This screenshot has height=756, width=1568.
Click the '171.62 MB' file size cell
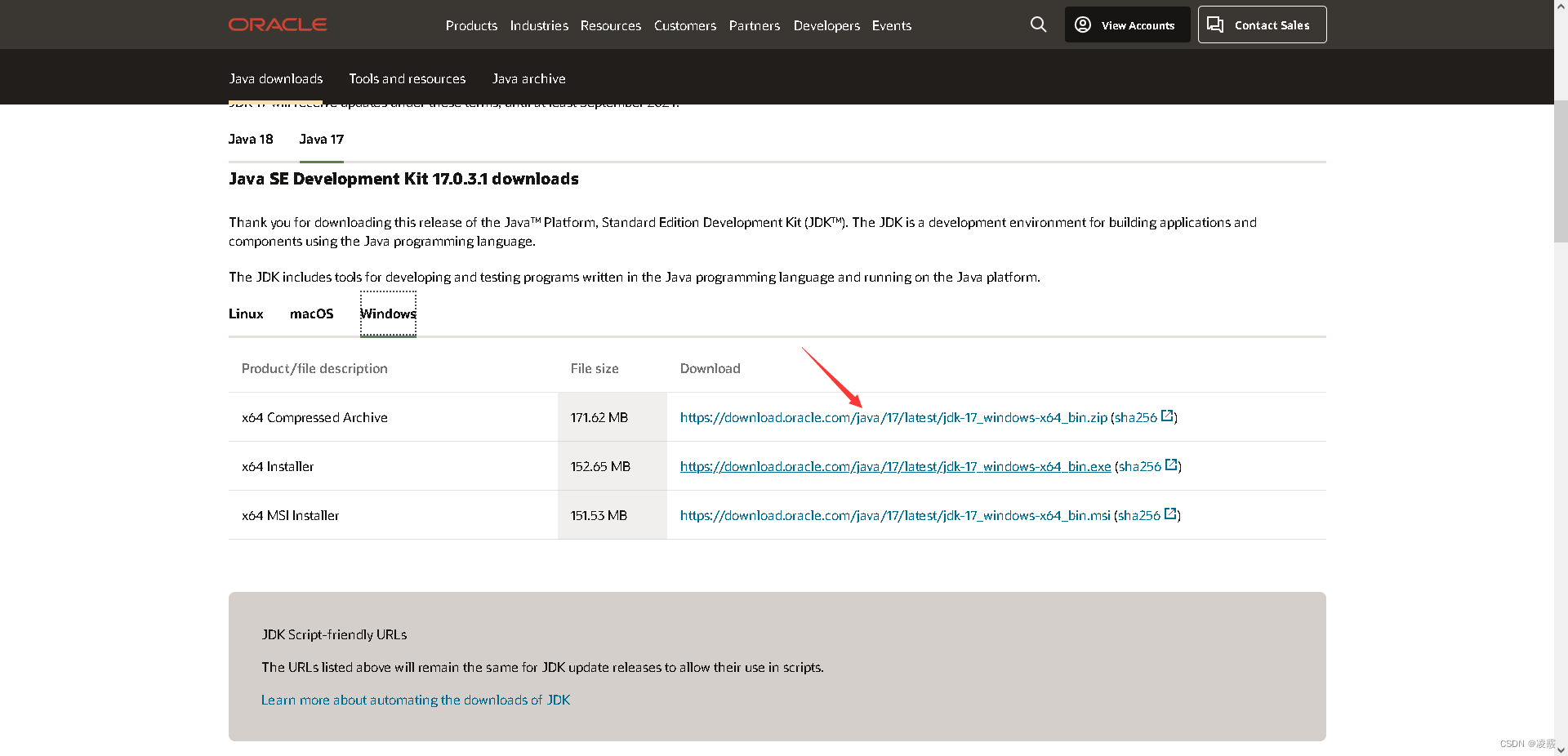pos(612,417)
